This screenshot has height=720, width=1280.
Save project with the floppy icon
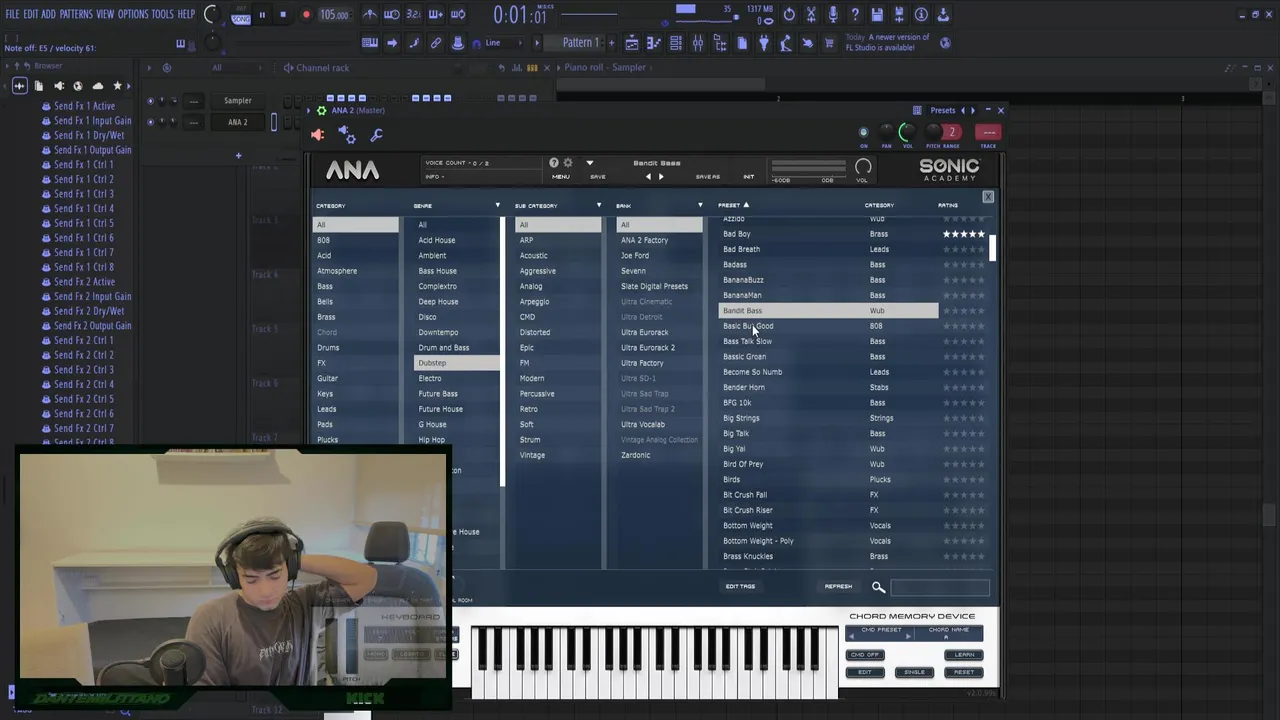(877, 15)
